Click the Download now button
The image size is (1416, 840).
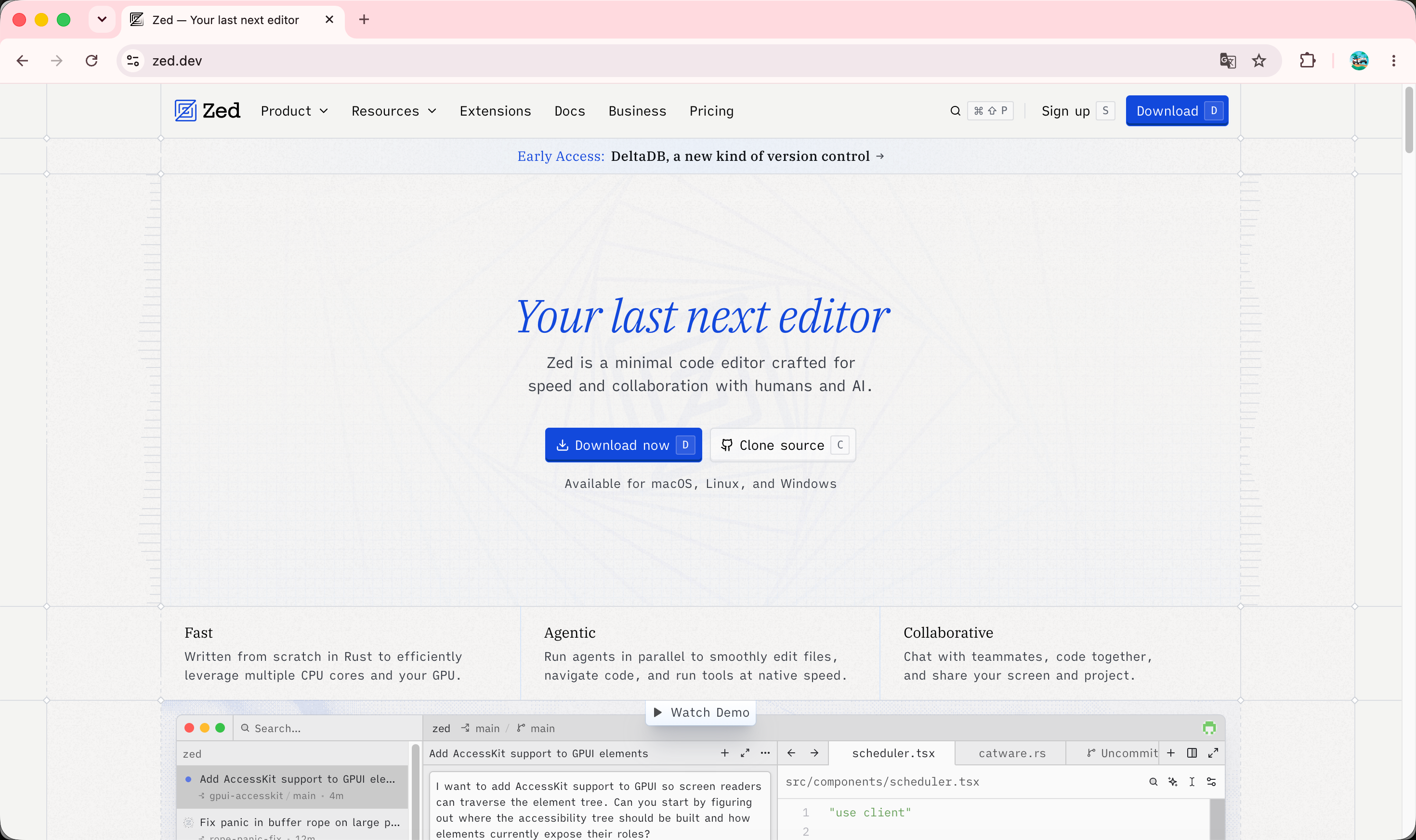tap(623, 446)
